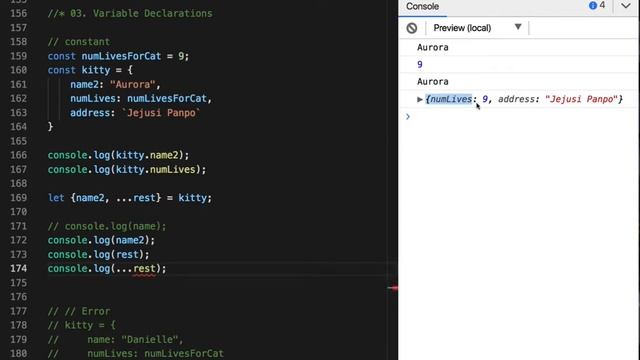The width and height of the screenshot is (640, 360).
Task: Click the first Aurora console output
Action: (433, 47)
